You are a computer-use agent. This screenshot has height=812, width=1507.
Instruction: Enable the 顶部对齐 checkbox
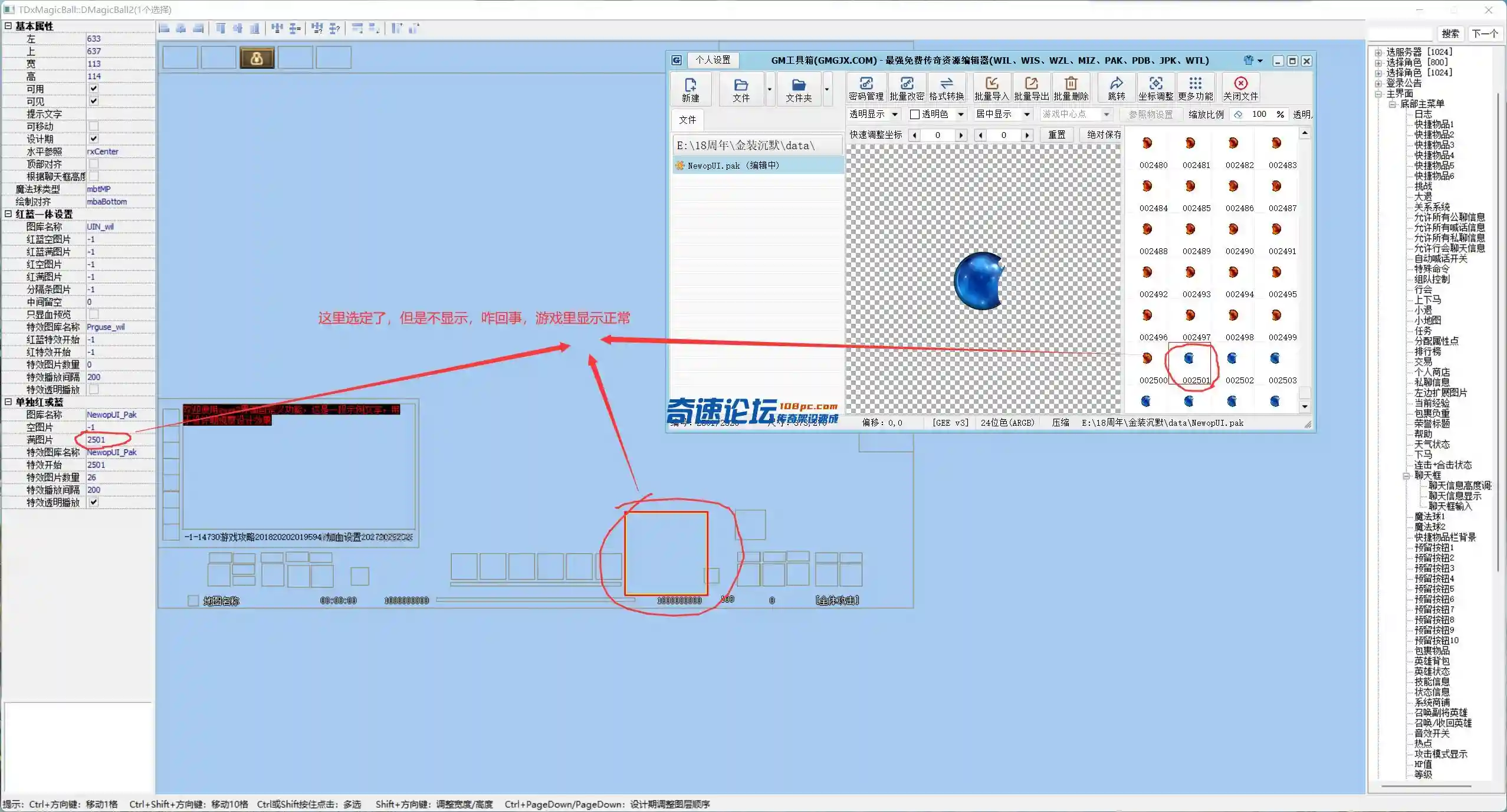point(93,164)
